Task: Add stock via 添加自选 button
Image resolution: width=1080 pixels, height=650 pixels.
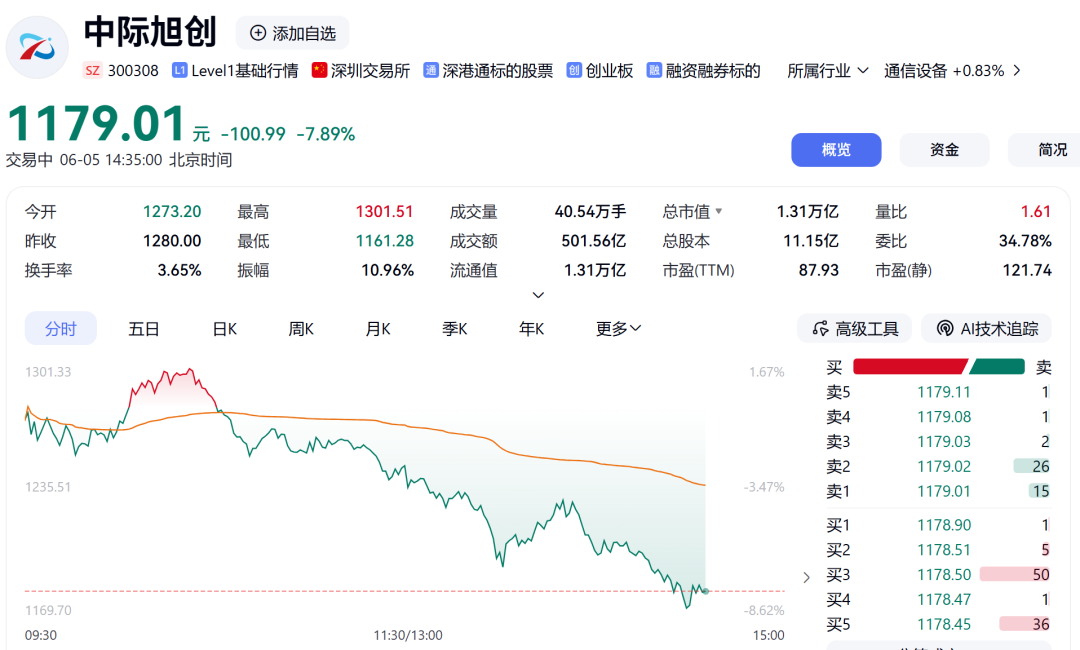Action: [x=293, y=33]
